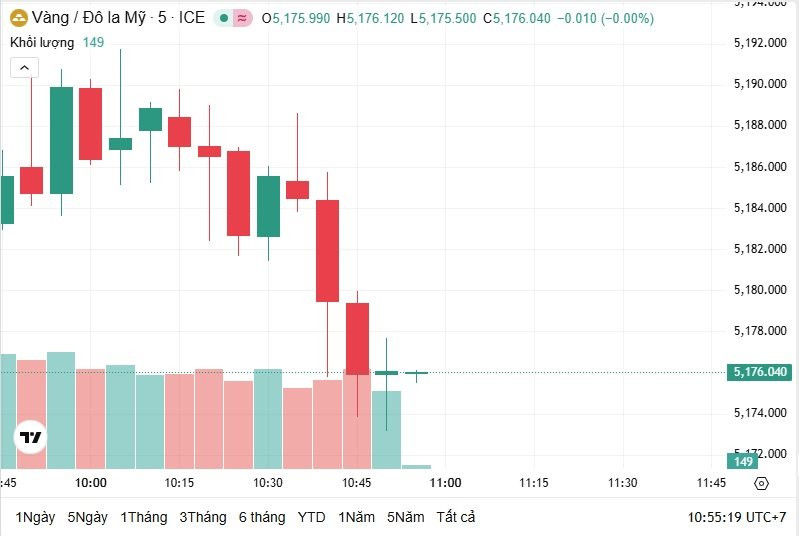Click the gold symbol logo icon
Screen dimensions: 799x536
[x=19, y=18]
